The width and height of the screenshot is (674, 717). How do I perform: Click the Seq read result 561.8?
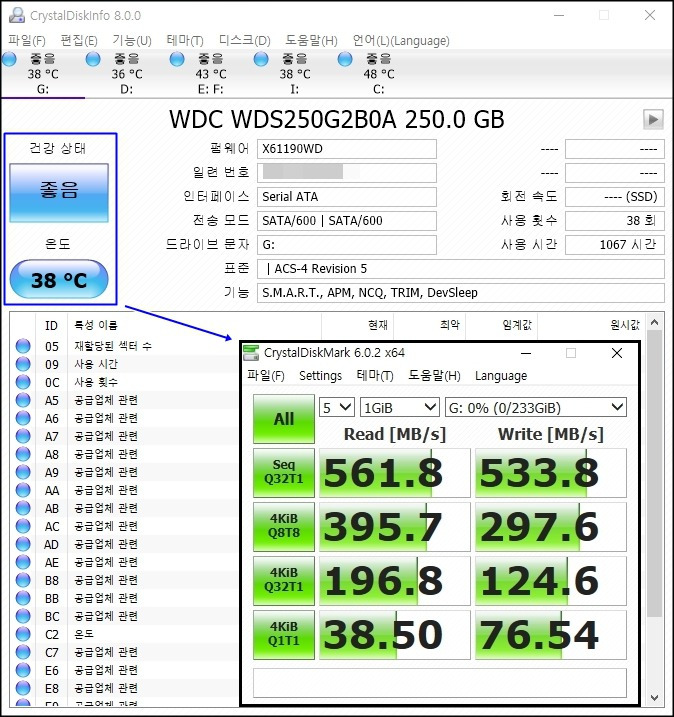coord(395,473)
